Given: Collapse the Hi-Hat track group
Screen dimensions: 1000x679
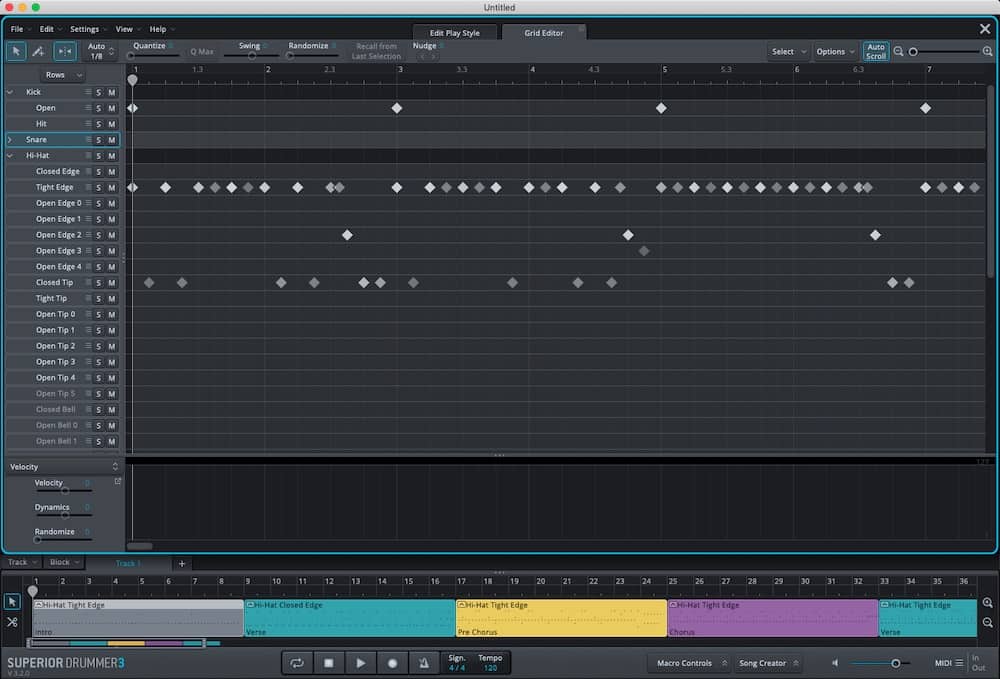Looking at the screenshot, I should 9,155.
